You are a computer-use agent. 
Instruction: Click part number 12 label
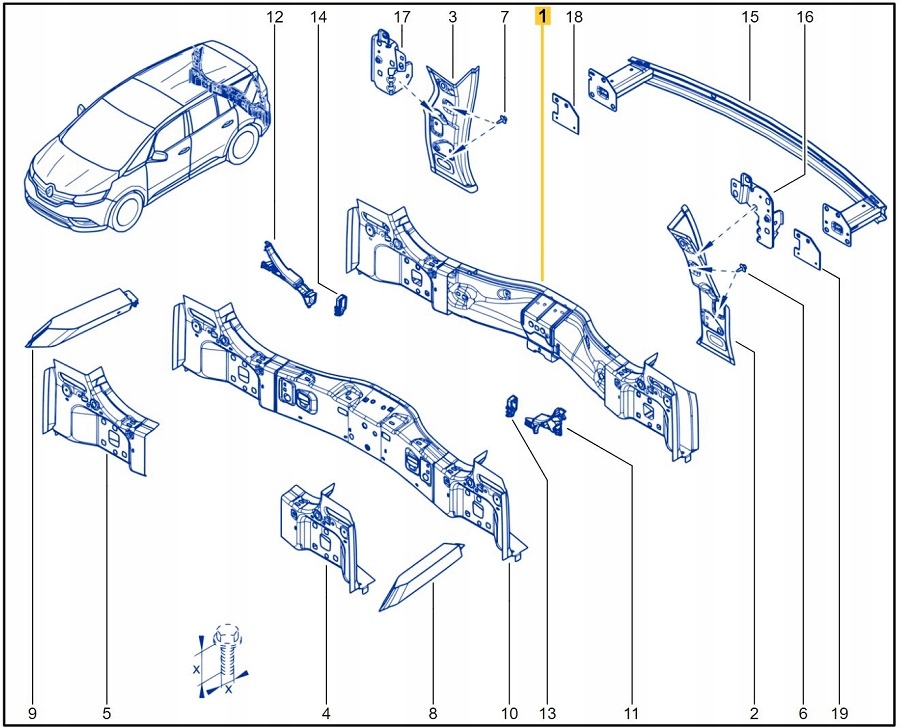click(x=275, y=17)
